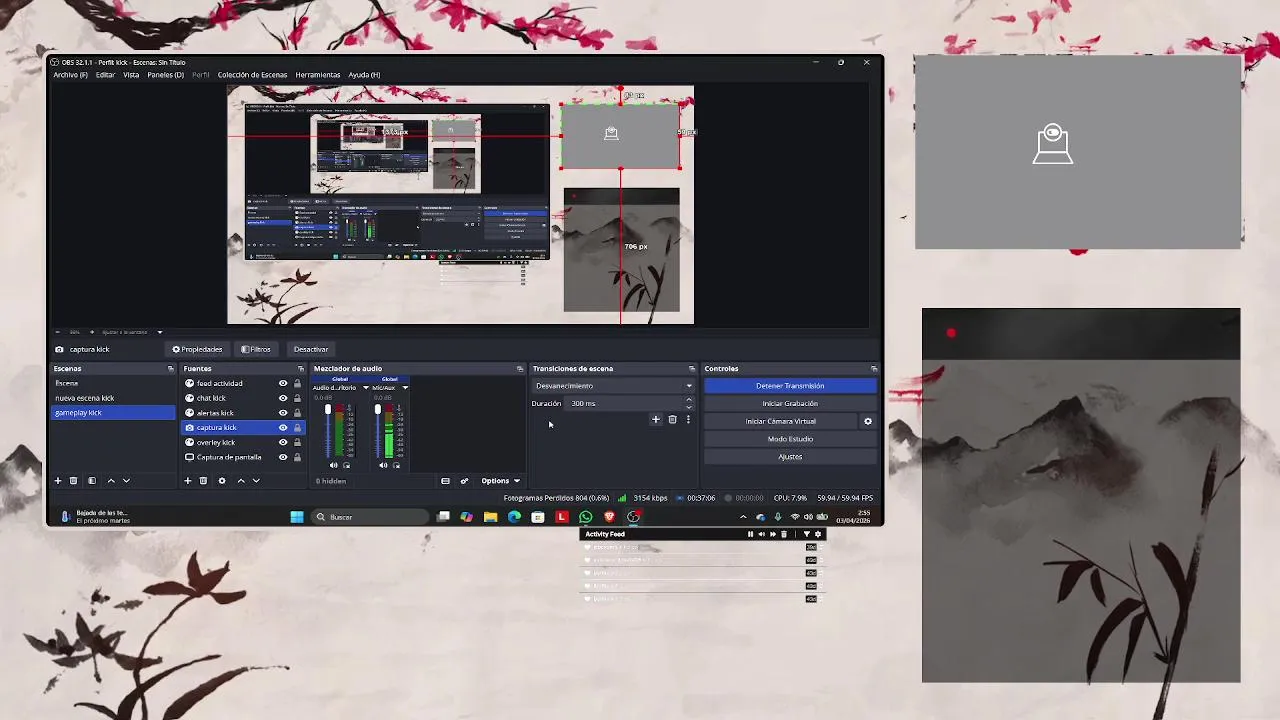The height and width of the screenshot is (720, 1280).
Task: Open advanced audio properties gears icon
Action: click(x=464, y=481)
